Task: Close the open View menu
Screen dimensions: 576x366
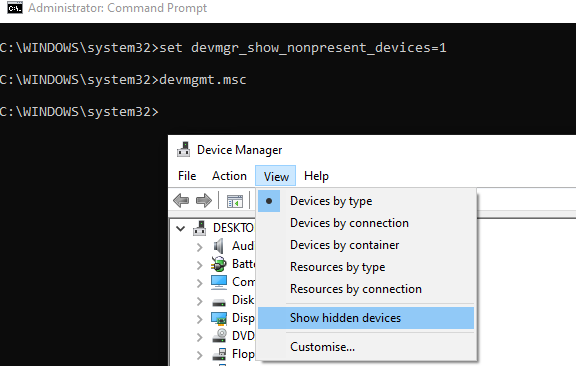Action: 276,176
